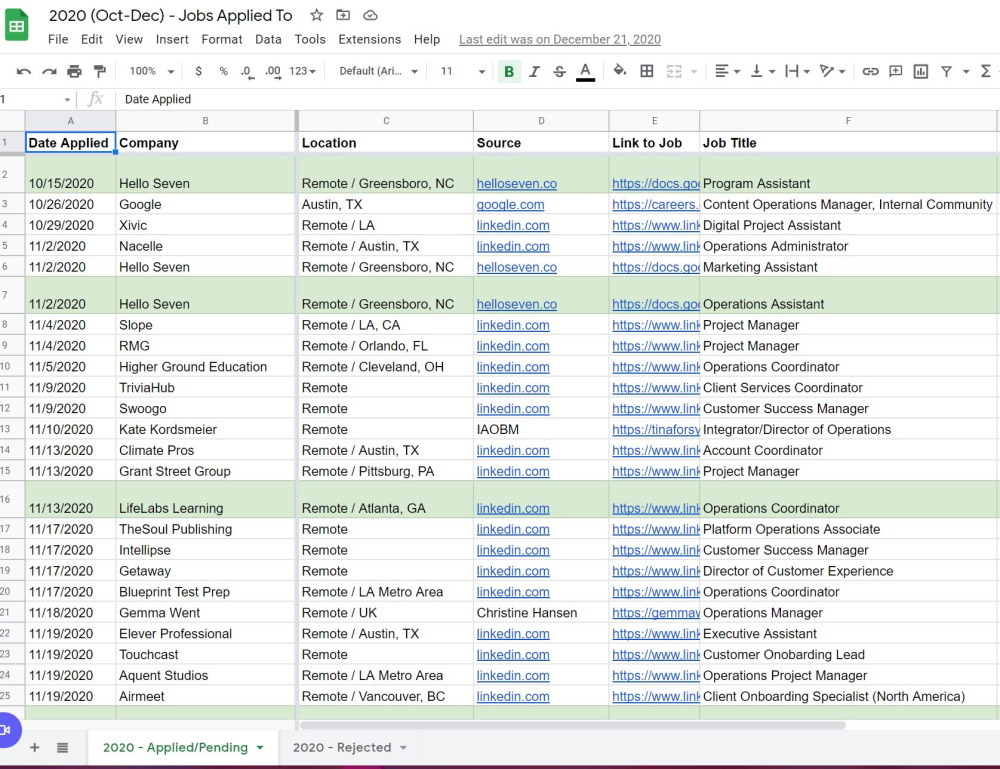
Task: Open the Insert menu
Action: (172, 40)
